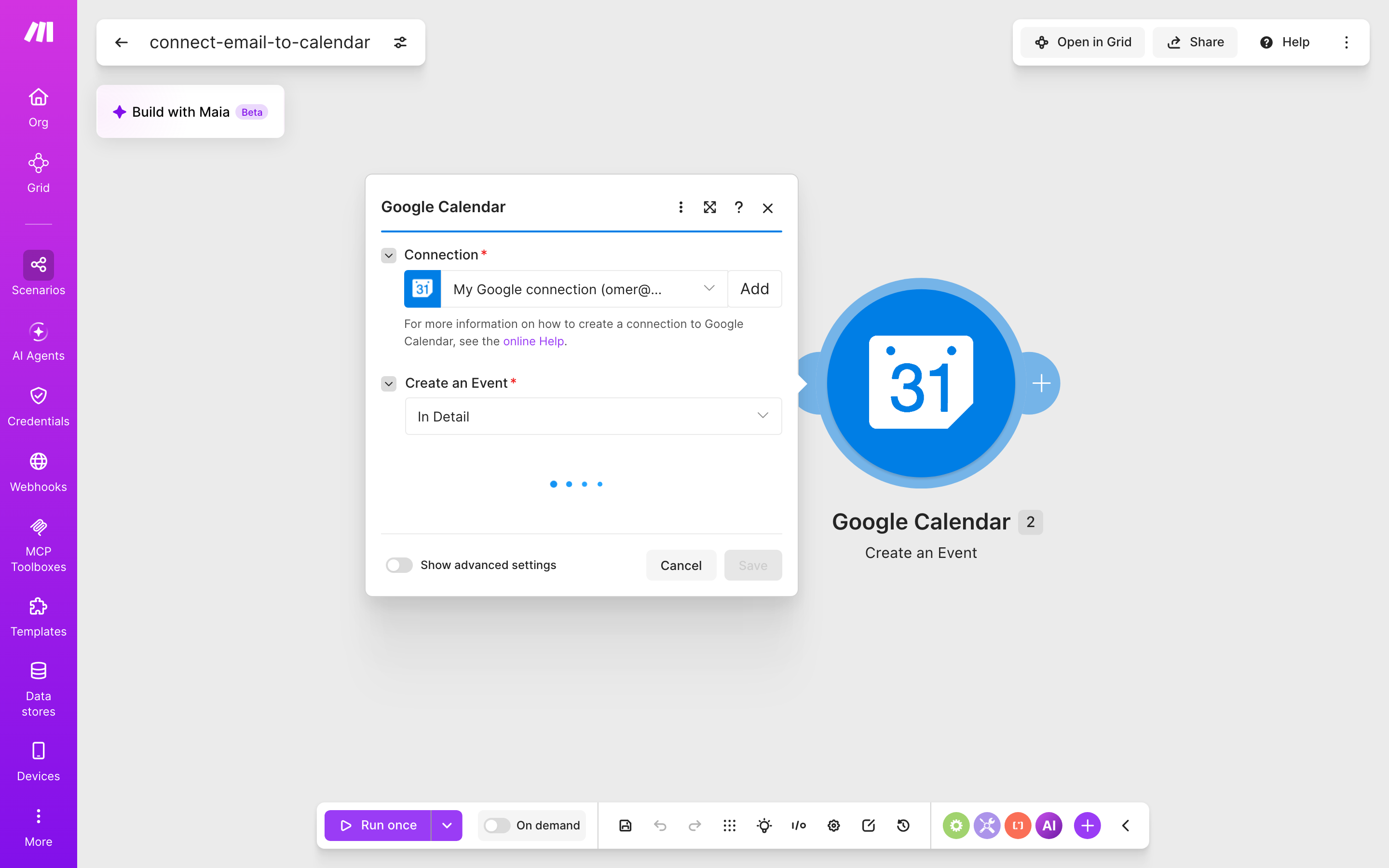The width and height of the screenshot is (1389, 868).
Task: Open Data stores in the sidebar
Action: coord(39,689)
